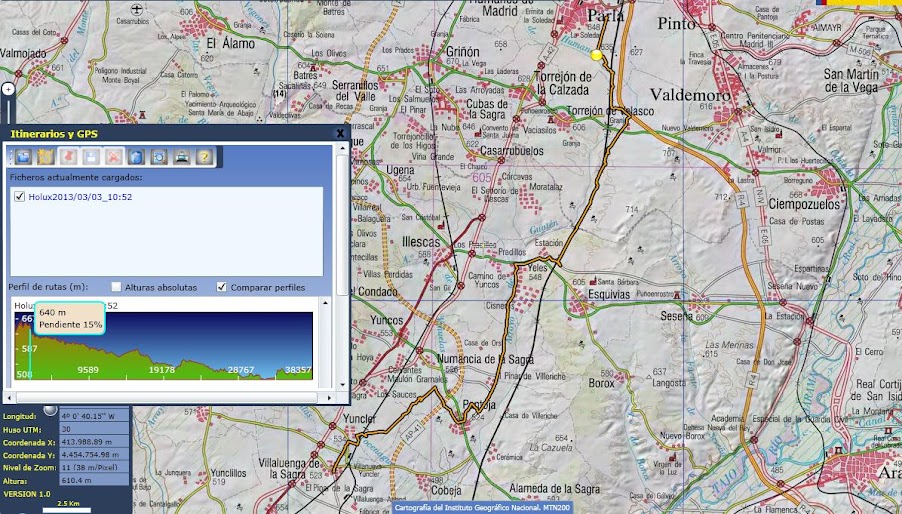
Task: Click the horizontal scrollbar thumb in the panel
Action: pyautogui.click(x=167, y=397)
